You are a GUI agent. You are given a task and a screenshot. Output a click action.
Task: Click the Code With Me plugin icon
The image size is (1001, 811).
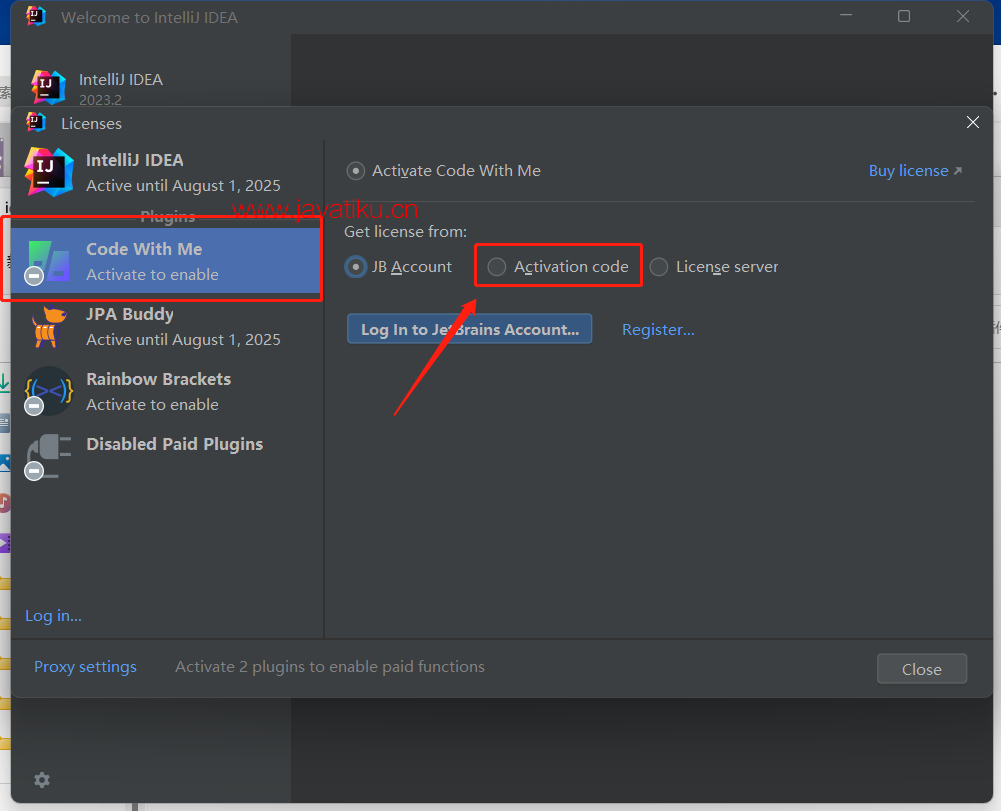click(x=48, y=261)
